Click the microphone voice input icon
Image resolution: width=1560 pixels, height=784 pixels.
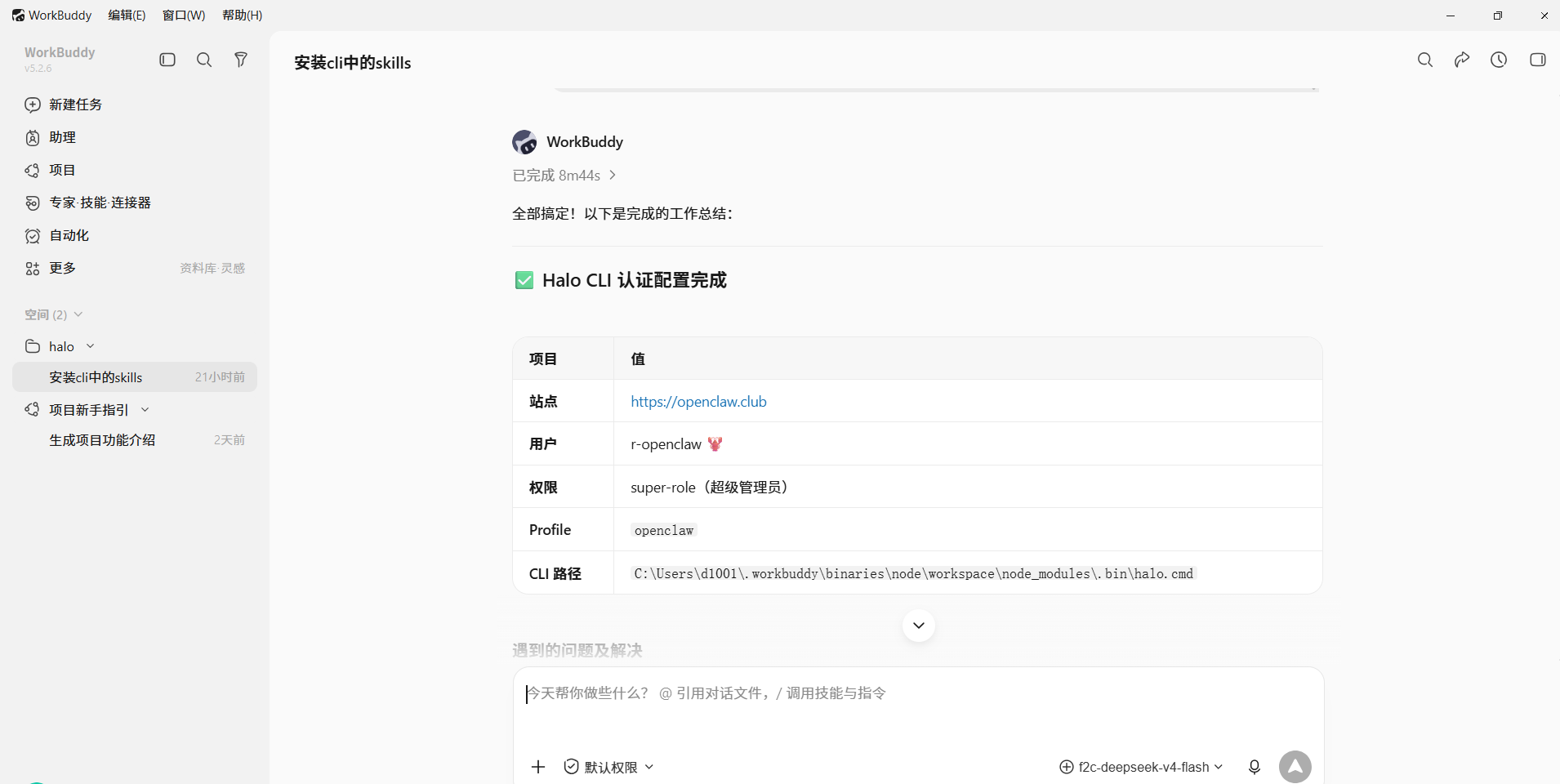(x=1255, y=767)
